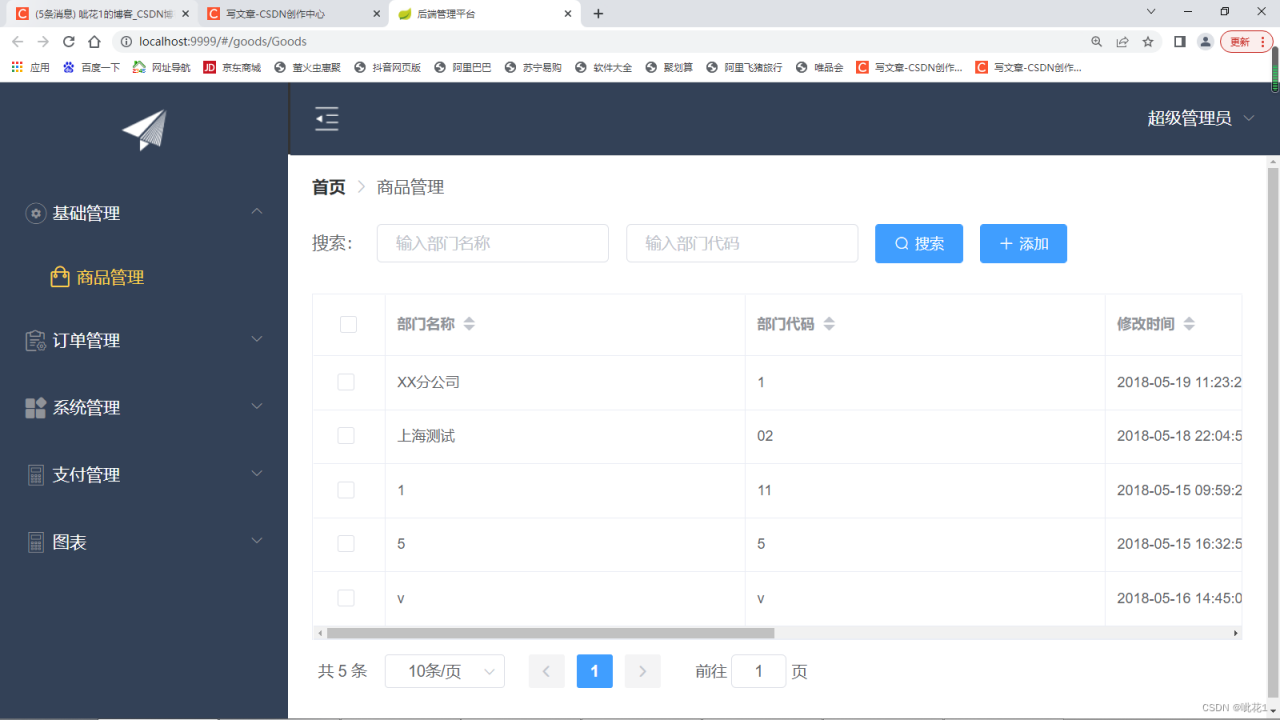This screenshot has height=720, width=1280.
Task: Go to pagination page 1 button
Action: [595, 671]
